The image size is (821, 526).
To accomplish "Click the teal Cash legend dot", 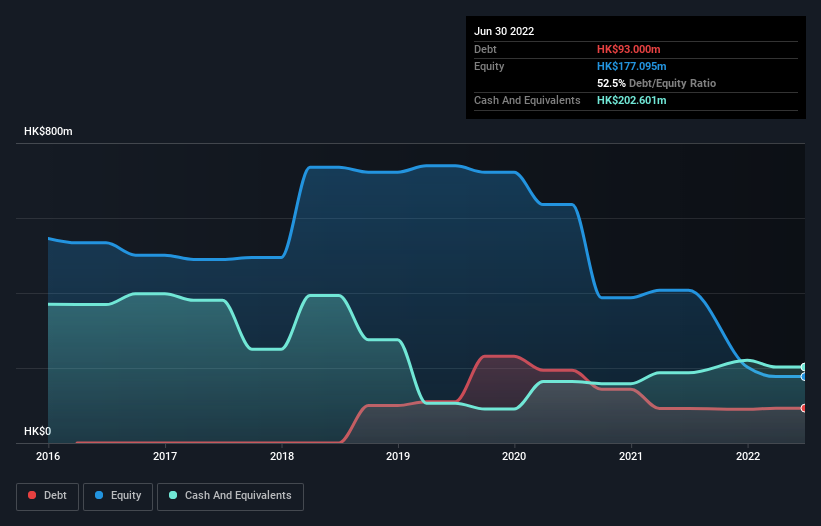I will 173,495.
